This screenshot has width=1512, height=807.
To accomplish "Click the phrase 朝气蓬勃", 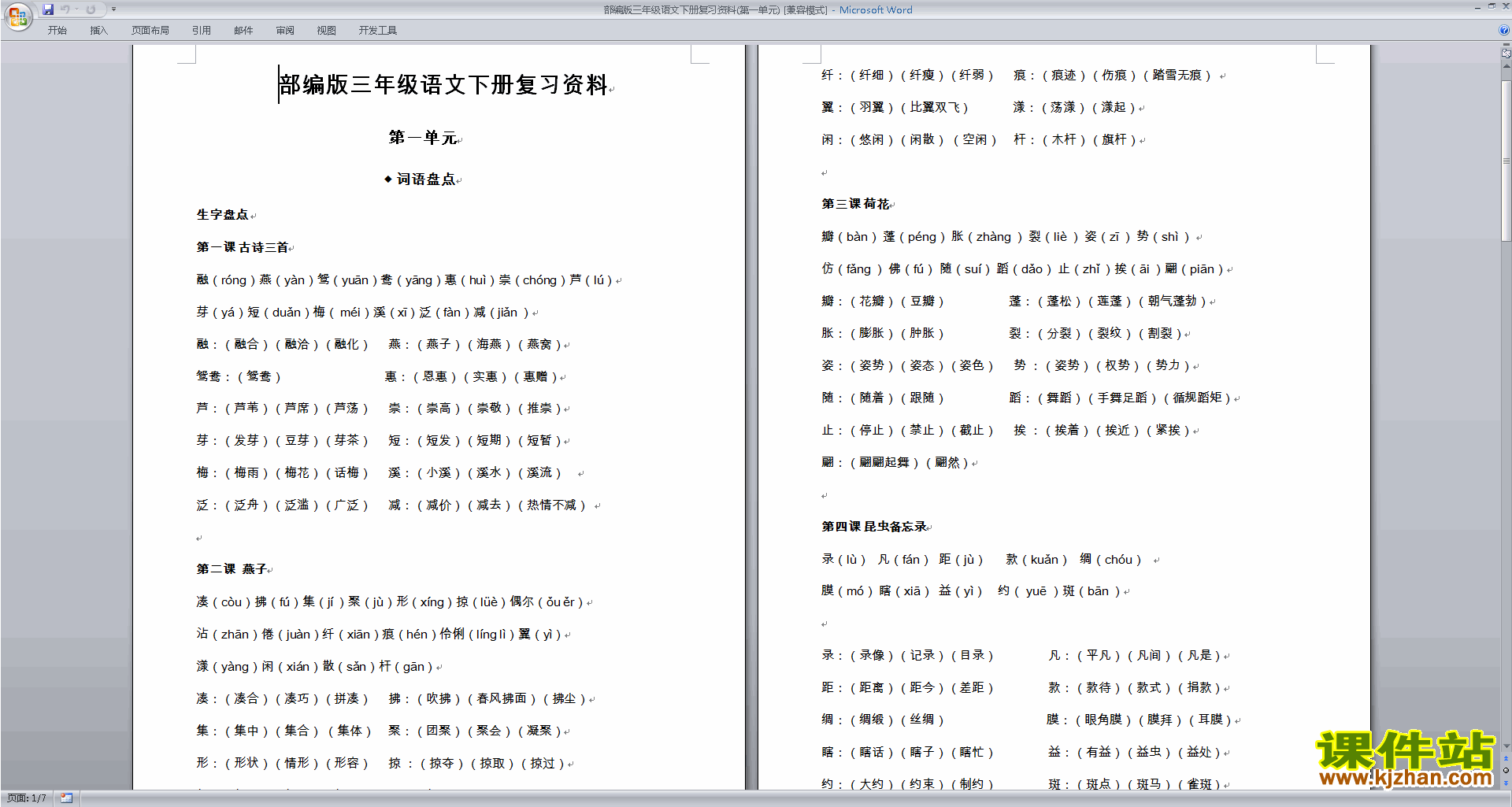I will [1173, 302].
